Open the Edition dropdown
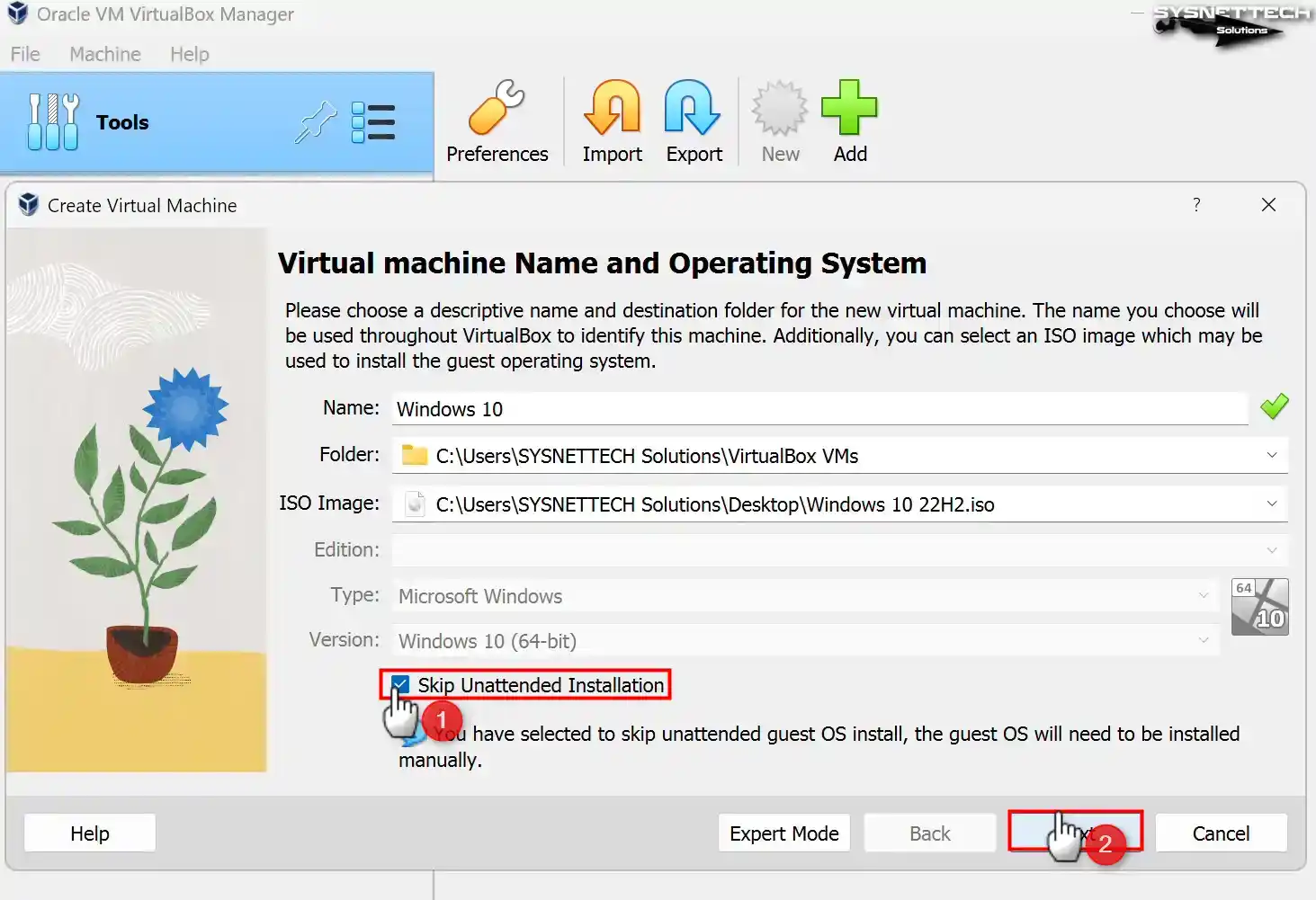This screenshot has width=1316, height=900. (840, 549)
